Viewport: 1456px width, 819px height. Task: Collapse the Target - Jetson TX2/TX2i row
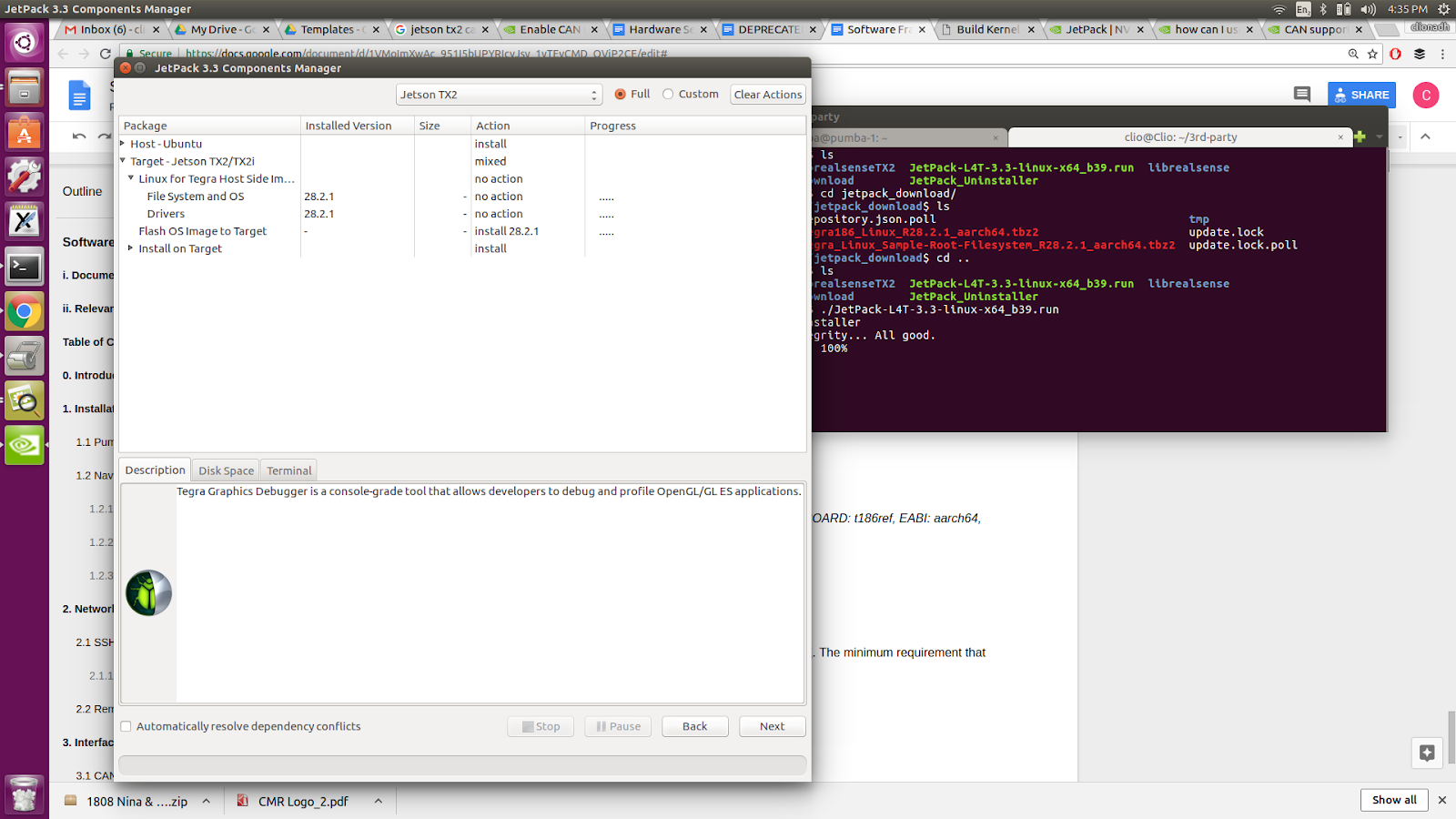(x=123, y=161)
